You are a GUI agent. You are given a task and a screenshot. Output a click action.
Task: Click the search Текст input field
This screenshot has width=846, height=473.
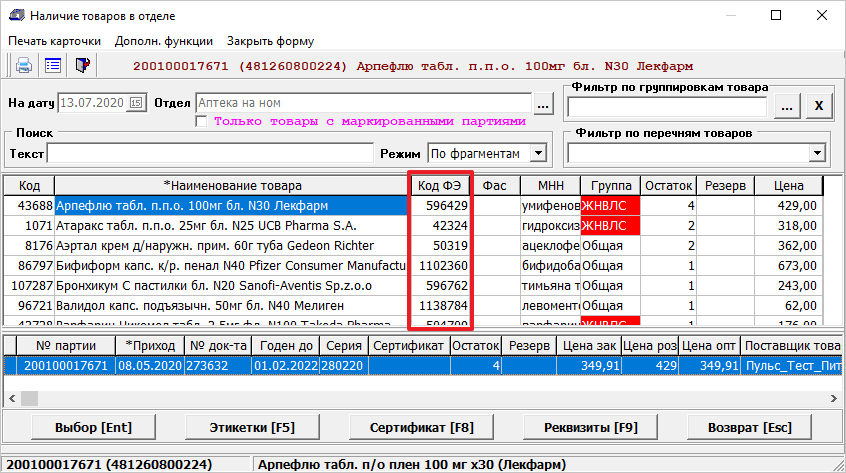pyautogui.click(x=210, y=153)
